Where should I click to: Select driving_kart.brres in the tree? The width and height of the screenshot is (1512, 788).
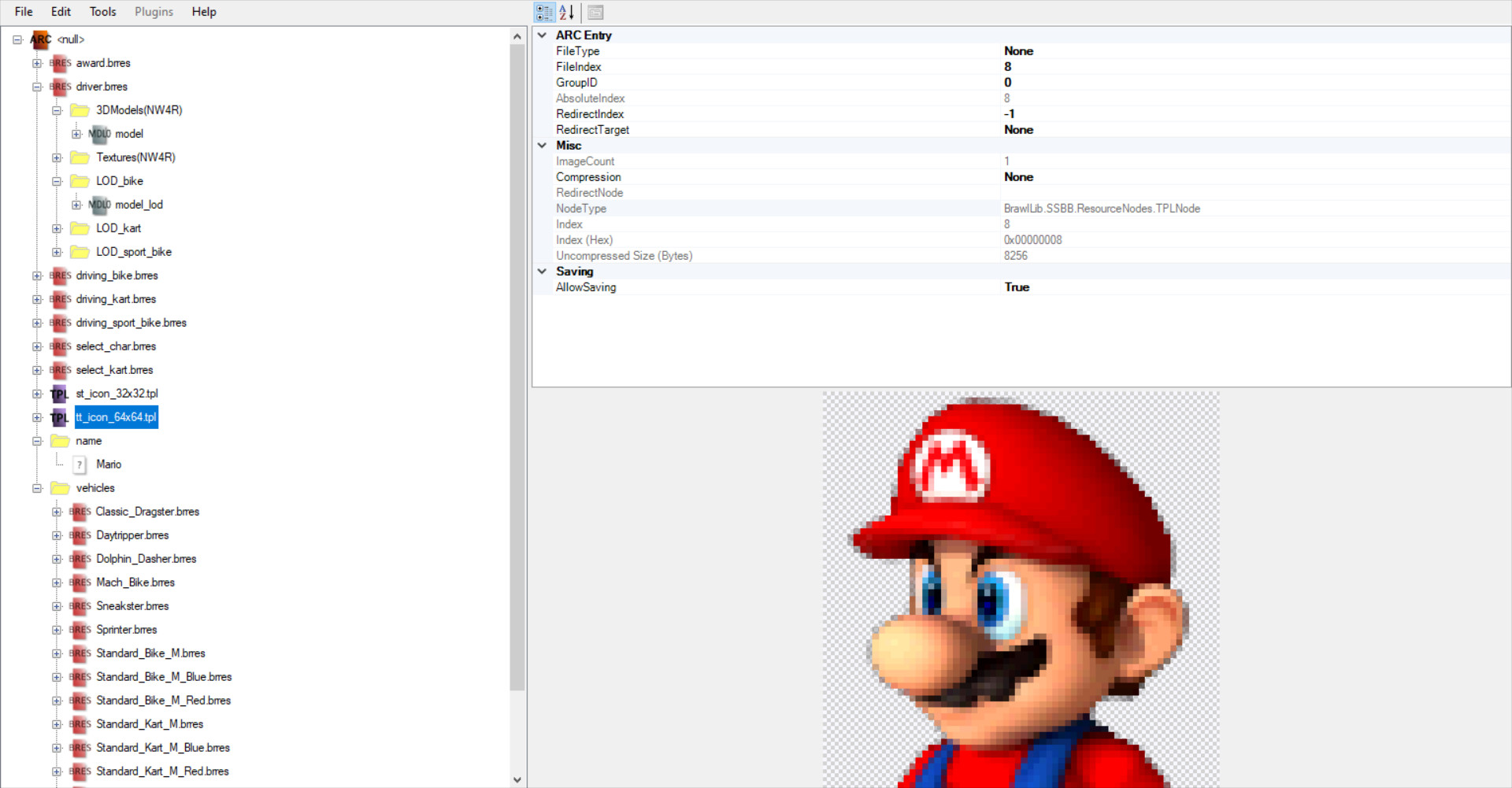116,299
